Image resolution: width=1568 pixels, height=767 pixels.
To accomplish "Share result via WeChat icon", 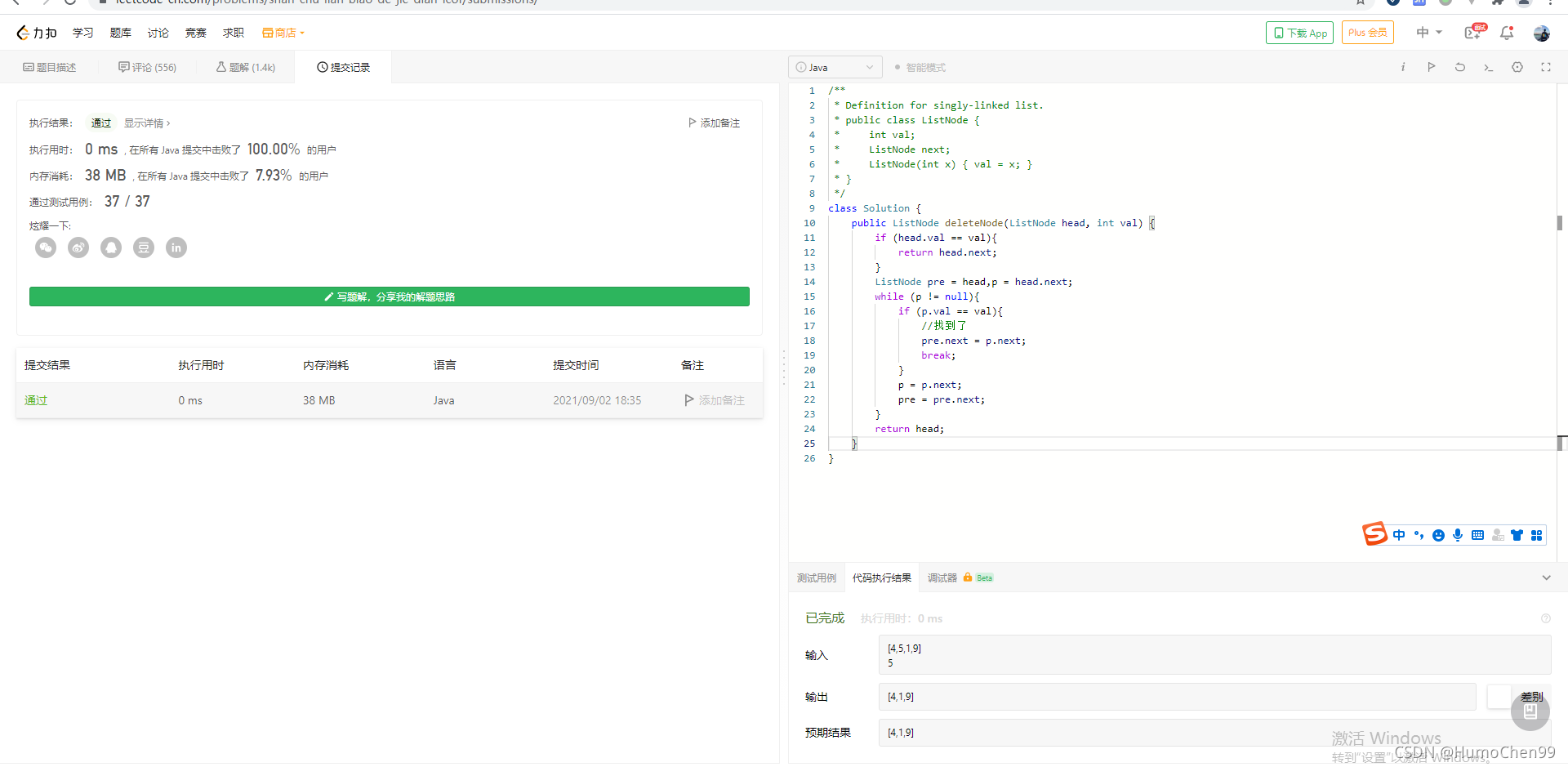I will [46, 247].
